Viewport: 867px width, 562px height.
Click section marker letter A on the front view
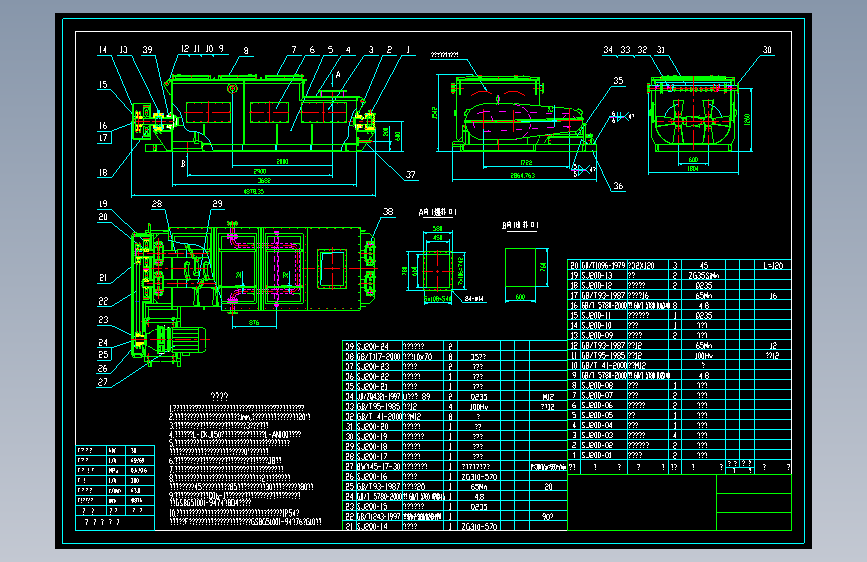(338, 75)
